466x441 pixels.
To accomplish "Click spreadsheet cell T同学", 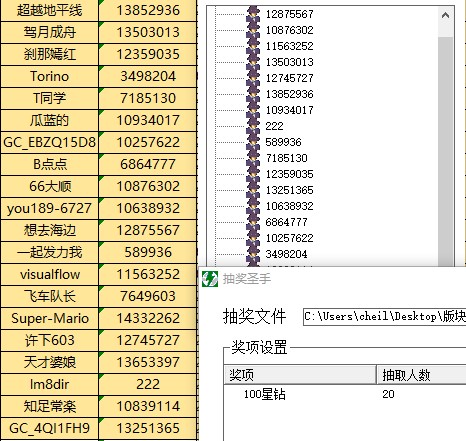I will point(49,98).
